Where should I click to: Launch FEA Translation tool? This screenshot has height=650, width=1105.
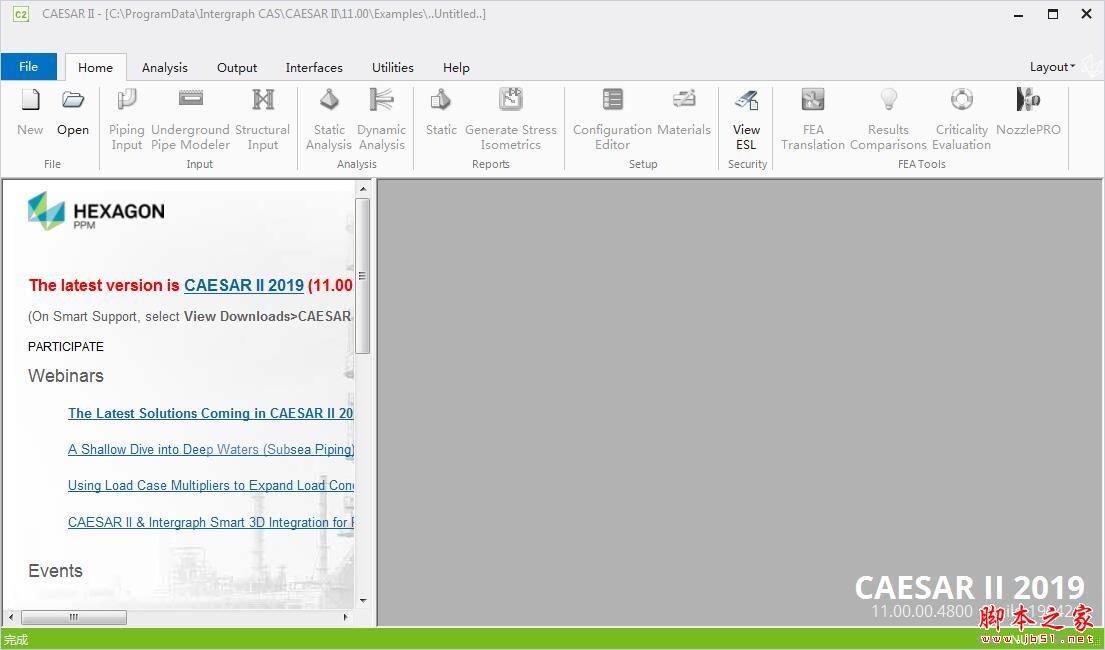click(x=813, y=118)
